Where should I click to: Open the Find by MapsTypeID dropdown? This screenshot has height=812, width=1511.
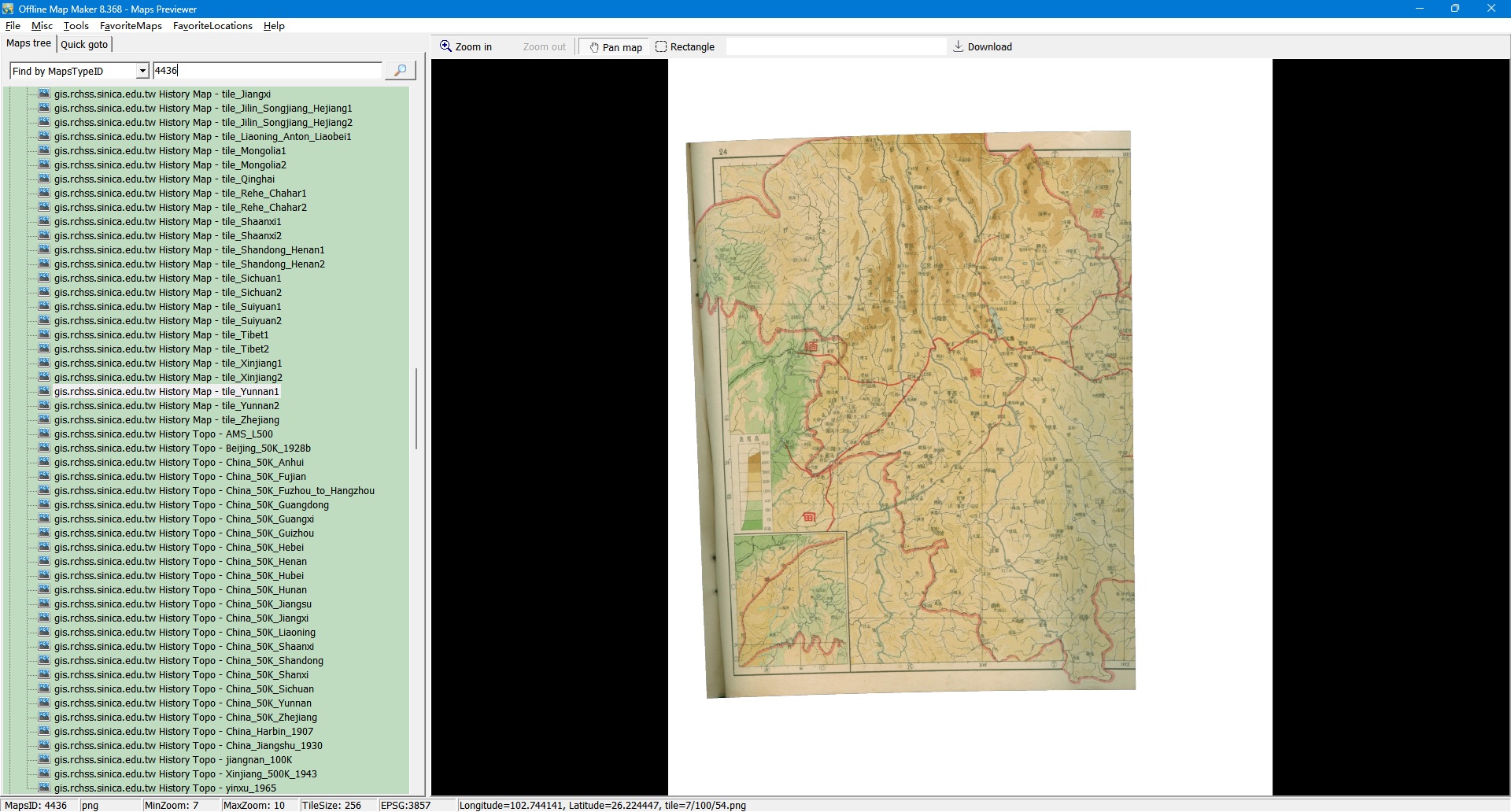[142, 71]
